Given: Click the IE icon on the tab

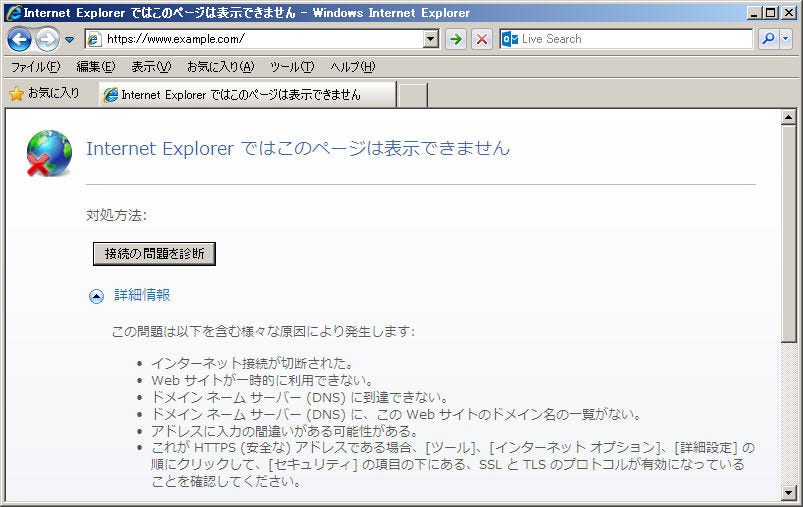Looking at the screenshot, I should [x=111, y=95].
